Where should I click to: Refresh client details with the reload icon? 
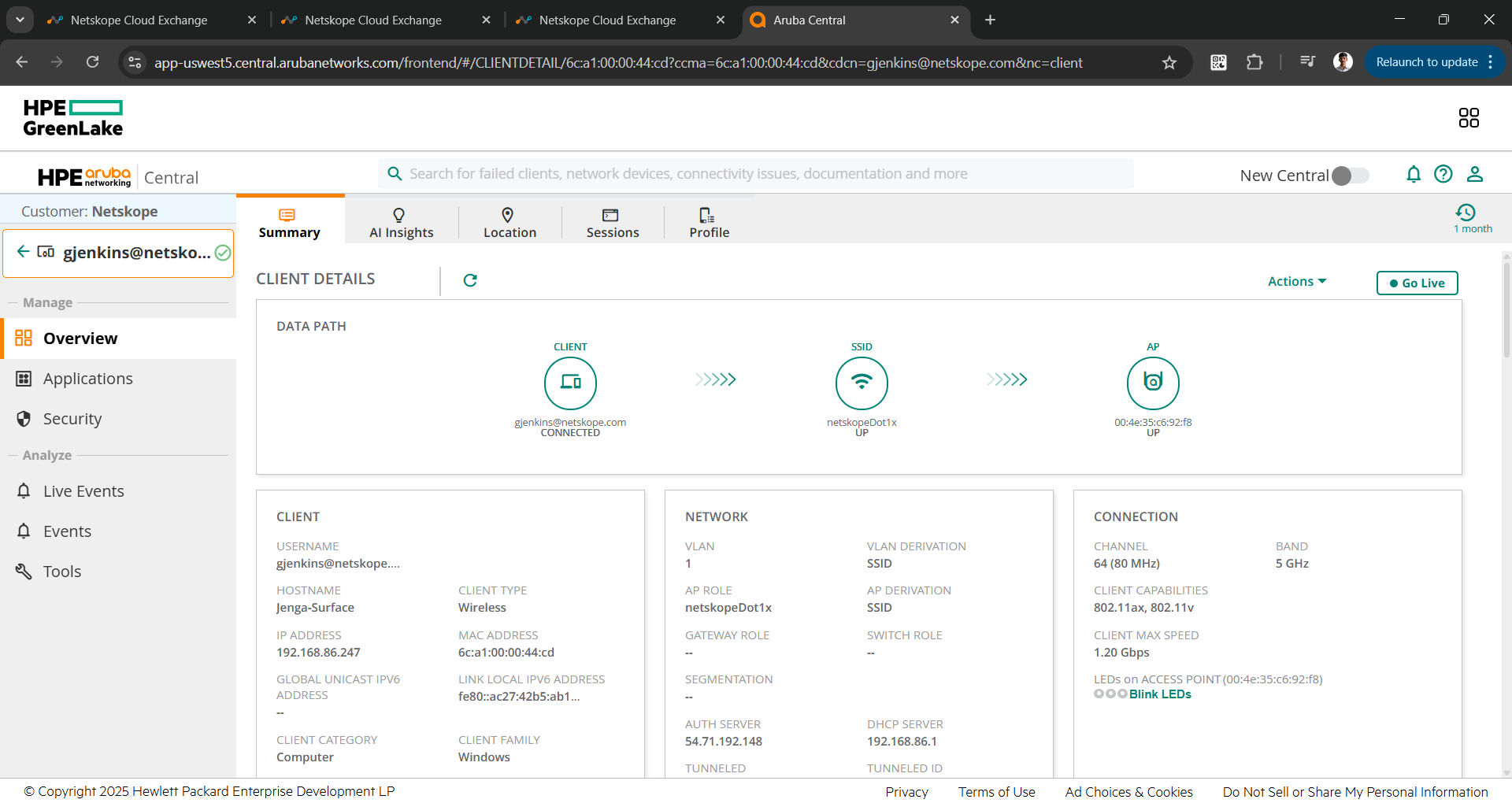tap(470, 280)
